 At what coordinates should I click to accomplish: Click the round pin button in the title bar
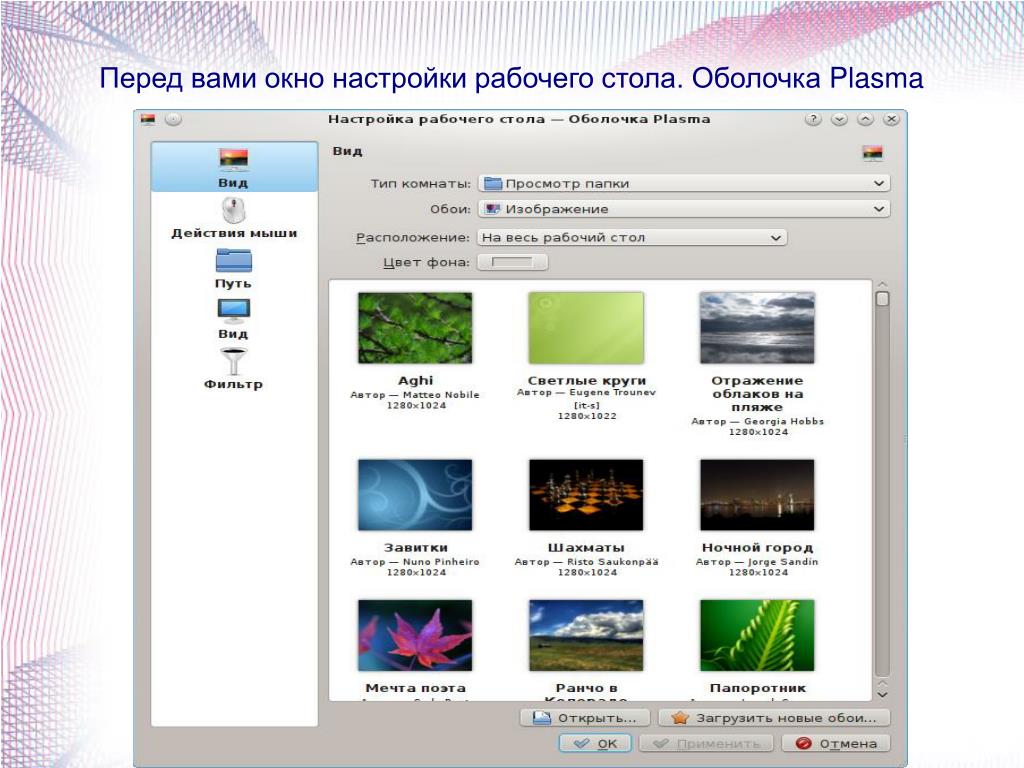point(173,119)
